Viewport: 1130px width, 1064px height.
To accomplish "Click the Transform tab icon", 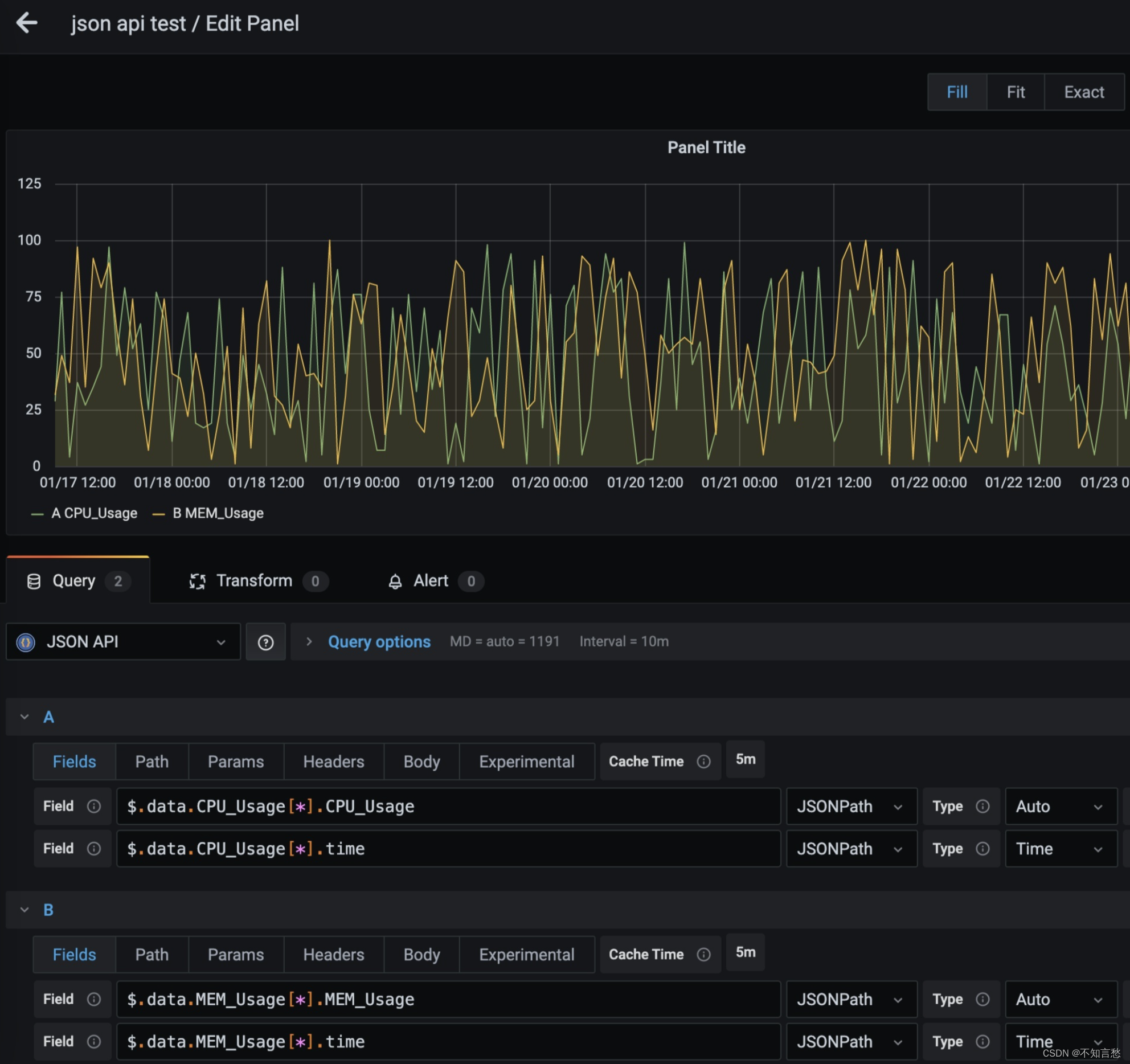I will pos(197,581).
